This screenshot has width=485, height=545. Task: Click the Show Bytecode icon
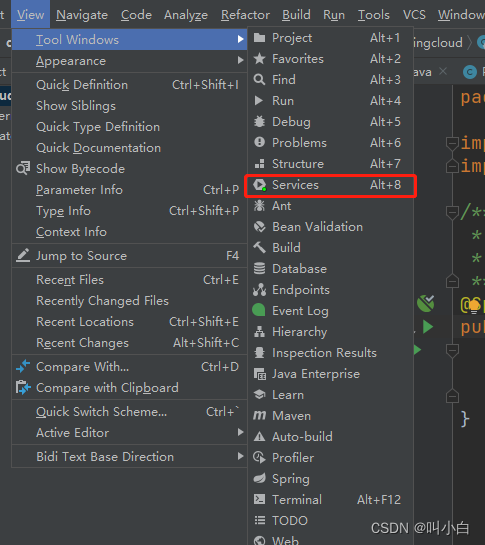23,168
